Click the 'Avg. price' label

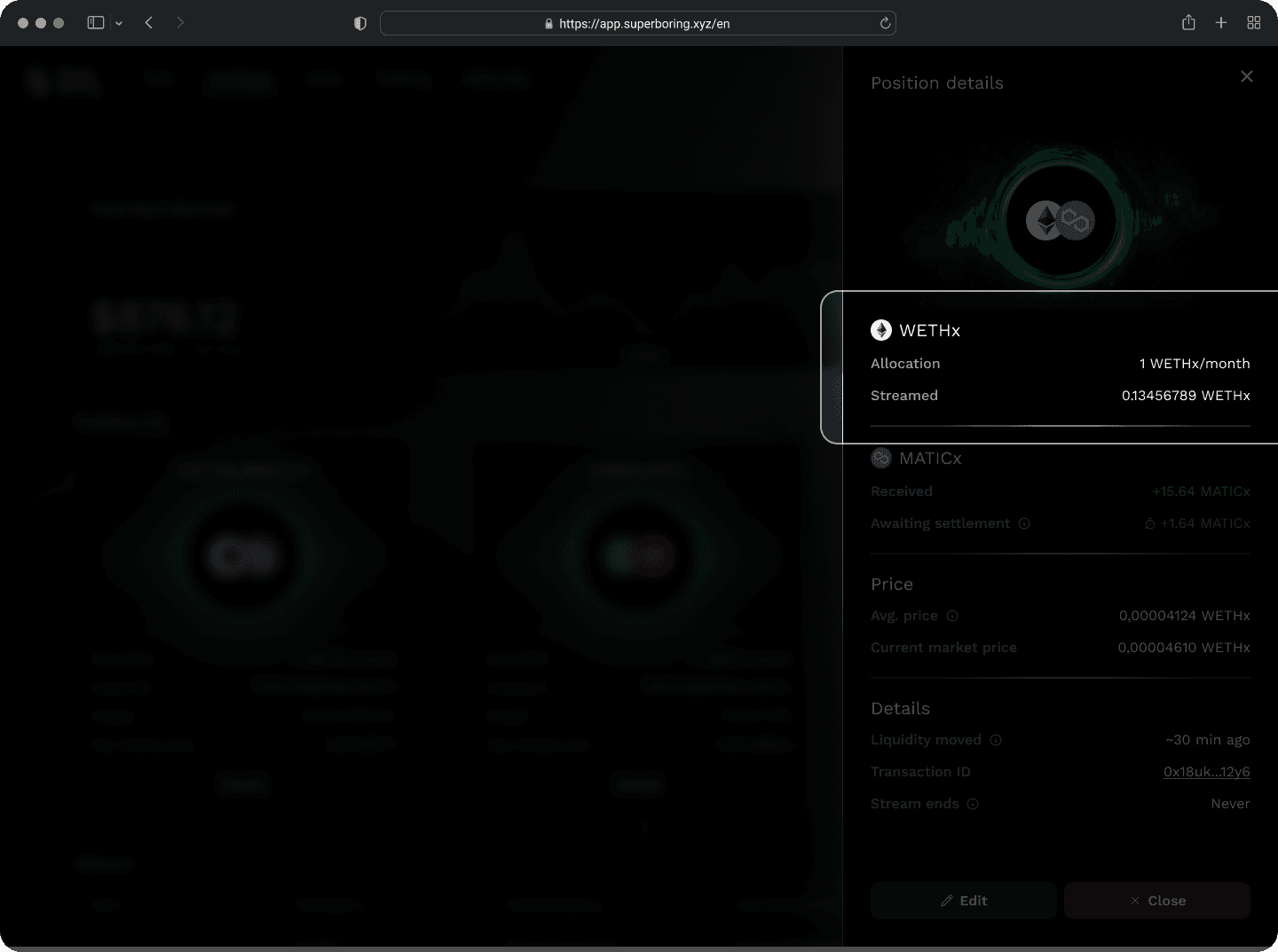[904, 616]
